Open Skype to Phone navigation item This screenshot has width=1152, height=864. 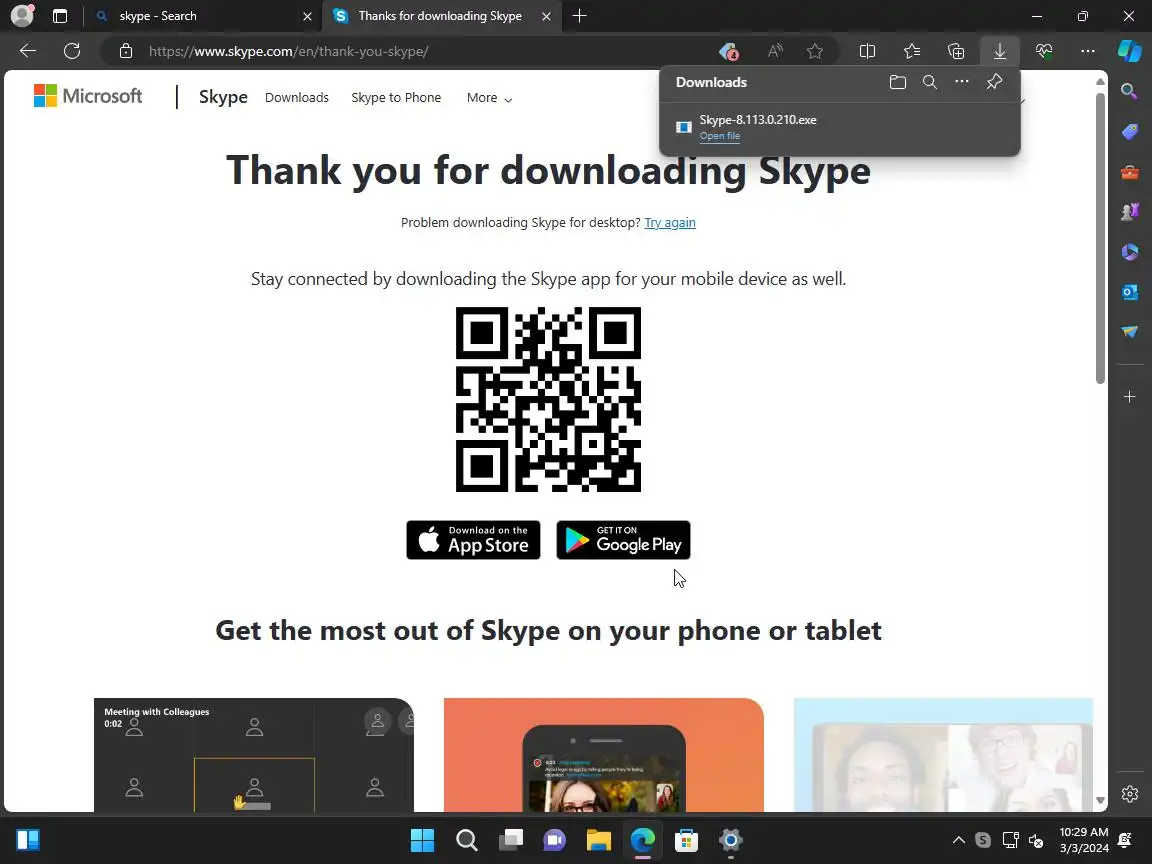pyautogui.click(x=396, y=98)
